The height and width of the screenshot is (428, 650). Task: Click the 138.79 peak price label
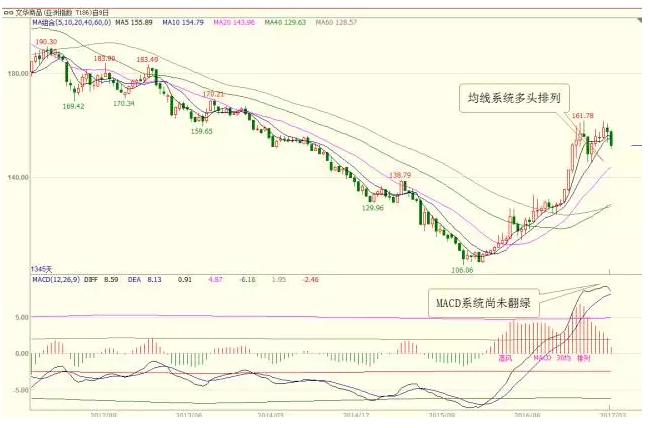(x=400, y=175)
